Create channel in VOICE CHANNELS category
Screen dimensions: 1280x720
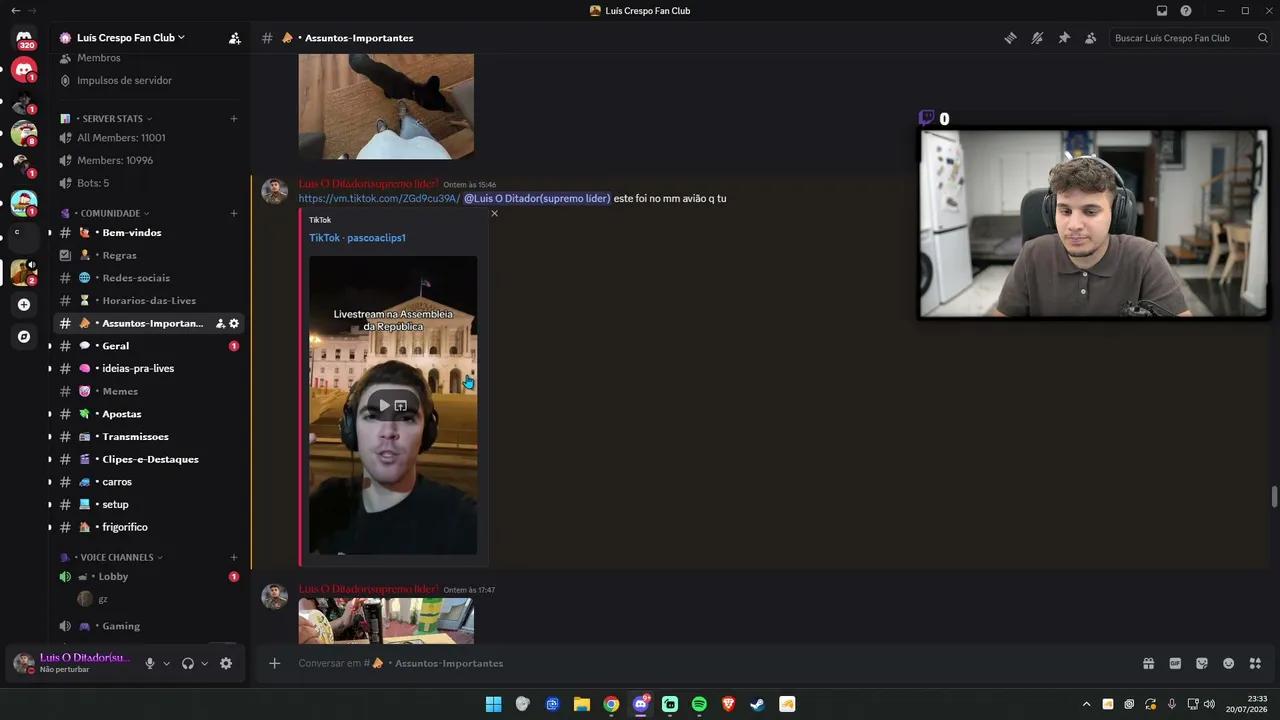point(234,557)
